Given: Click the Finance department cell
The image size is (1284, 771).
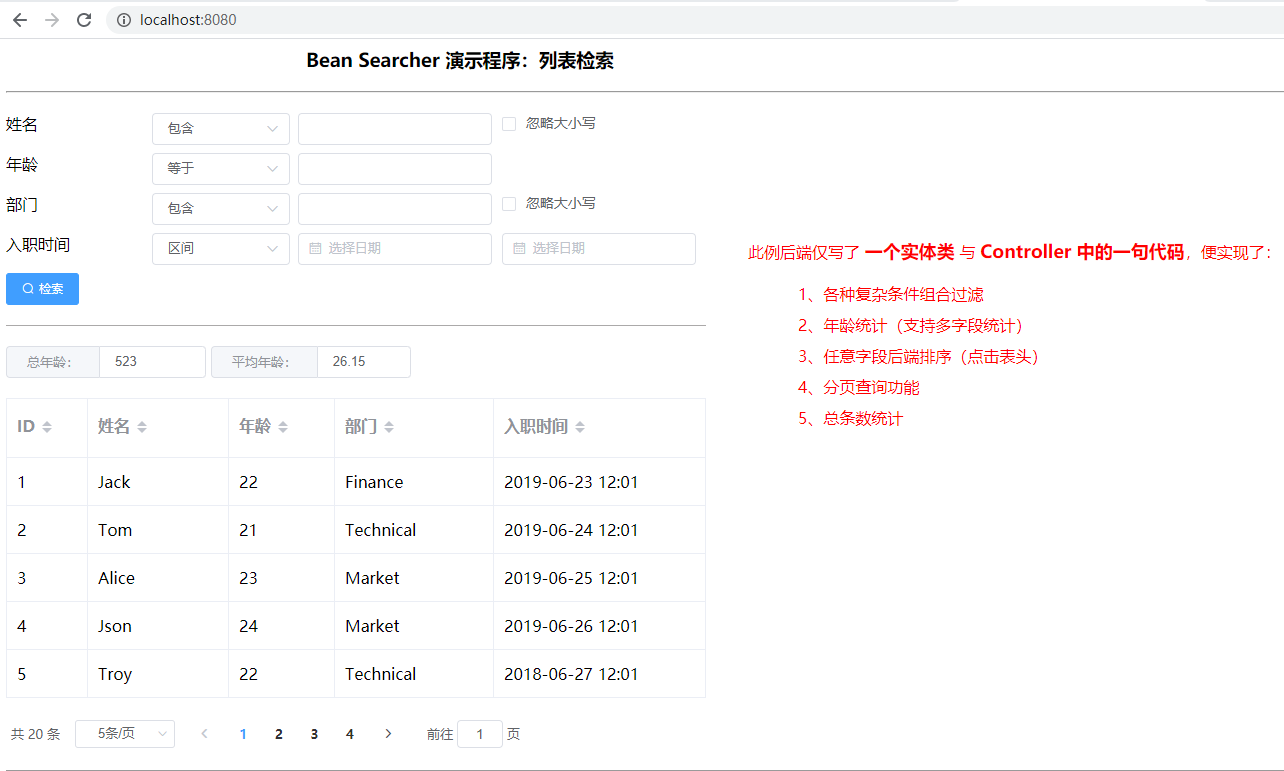Looking at the screenshot, I should pyautogui.click(x=414, y=482).
